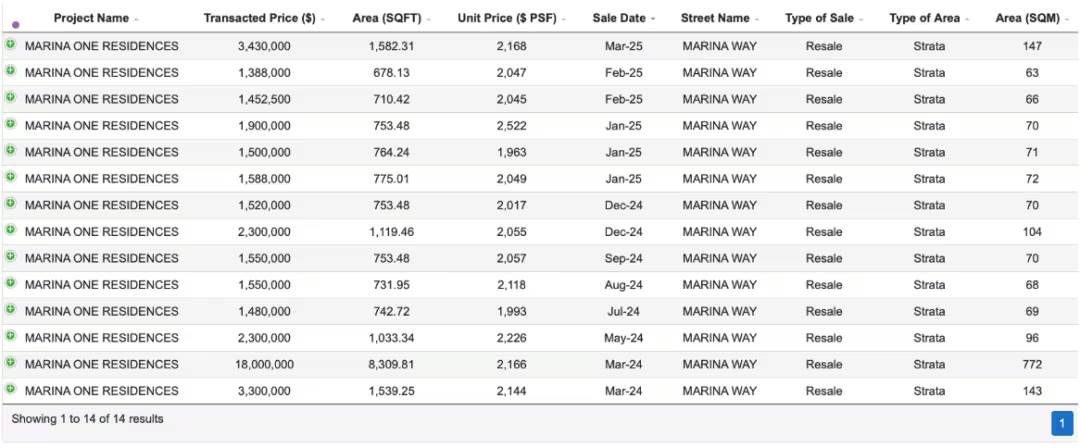This screenshot has height=448, width=1080.
Task: Sort by Area (SQFT) column header
Action: 387,18
